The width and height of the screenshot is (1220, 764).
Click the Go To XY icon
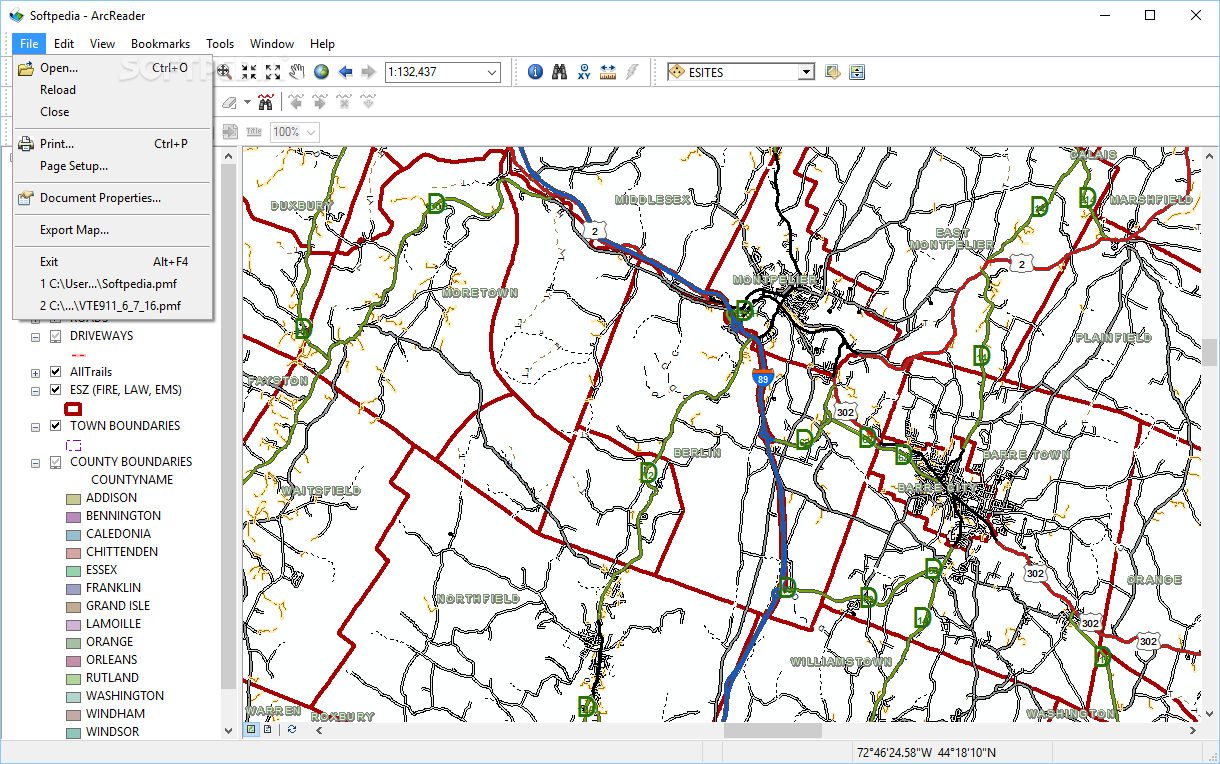click(x=583, y=72)
